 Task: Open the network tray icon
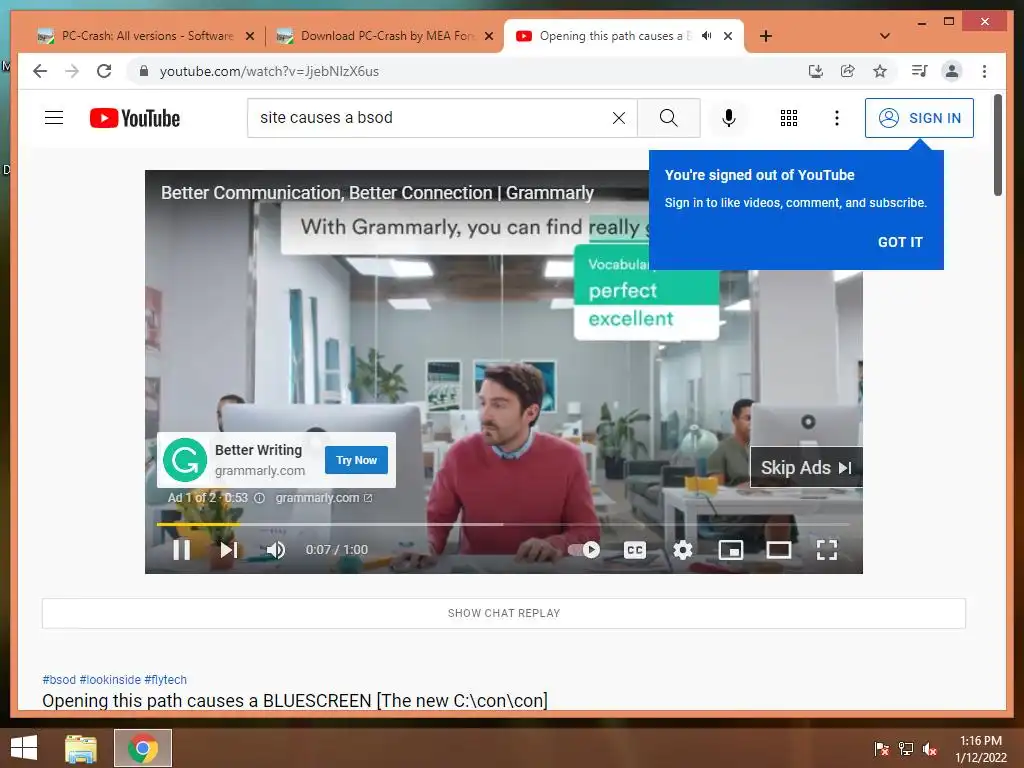click(x=906, y=749)
